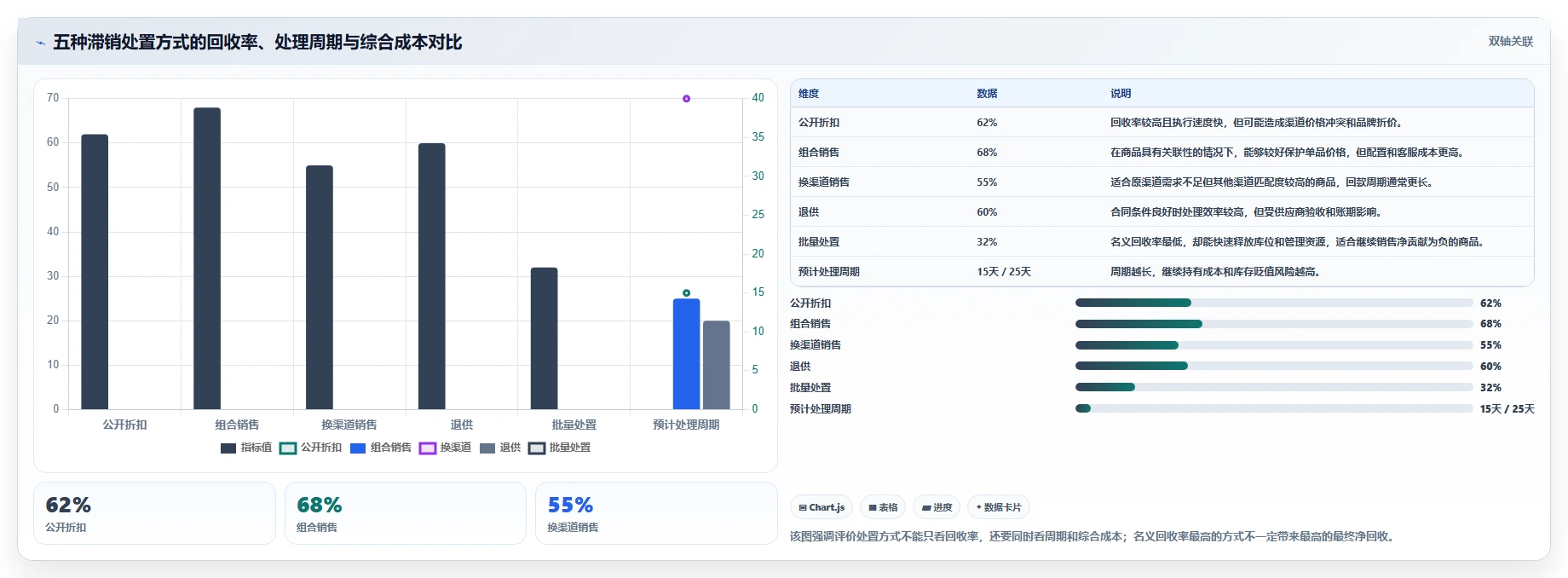Click the 预计处理周期 progress bar

pyautogui.click(x=1274, y=408)
